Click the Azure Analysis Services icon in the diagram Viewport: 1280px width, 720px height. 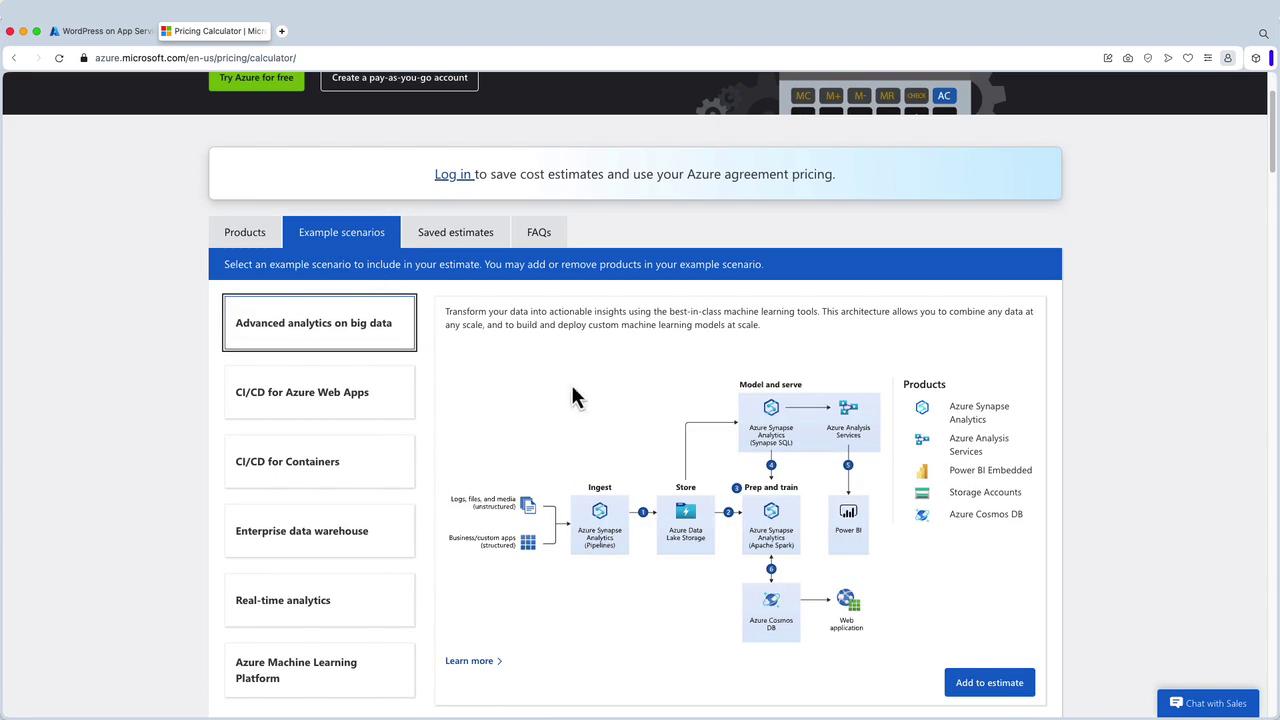click(848, 408)
